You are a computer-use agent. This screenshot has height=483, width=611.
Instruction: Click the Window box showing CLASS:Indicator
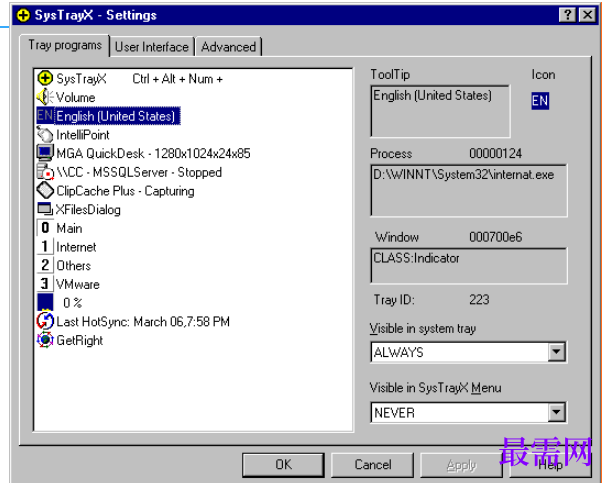coord(469,266)
